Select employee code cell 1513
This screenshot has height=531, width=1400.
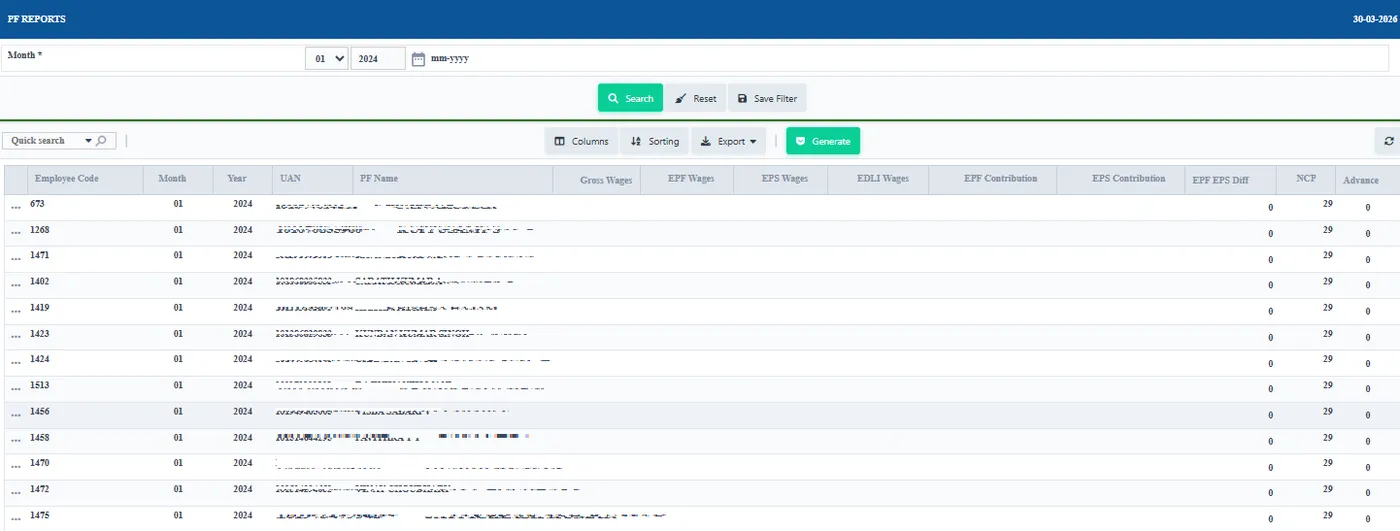click(x=40, y=385)
